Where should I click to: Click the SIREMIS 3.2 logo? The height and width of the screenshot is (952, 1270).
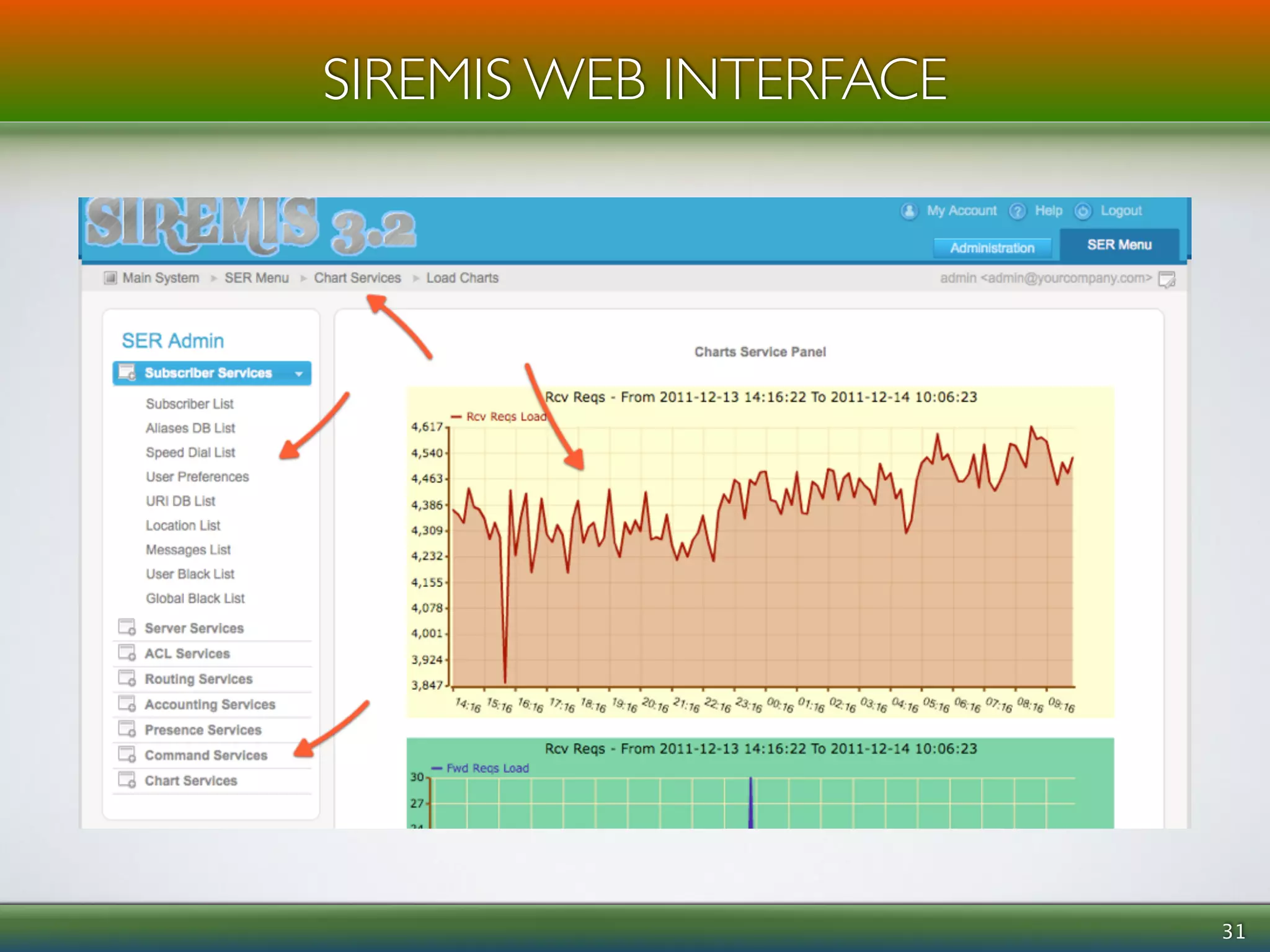point(251,226)
